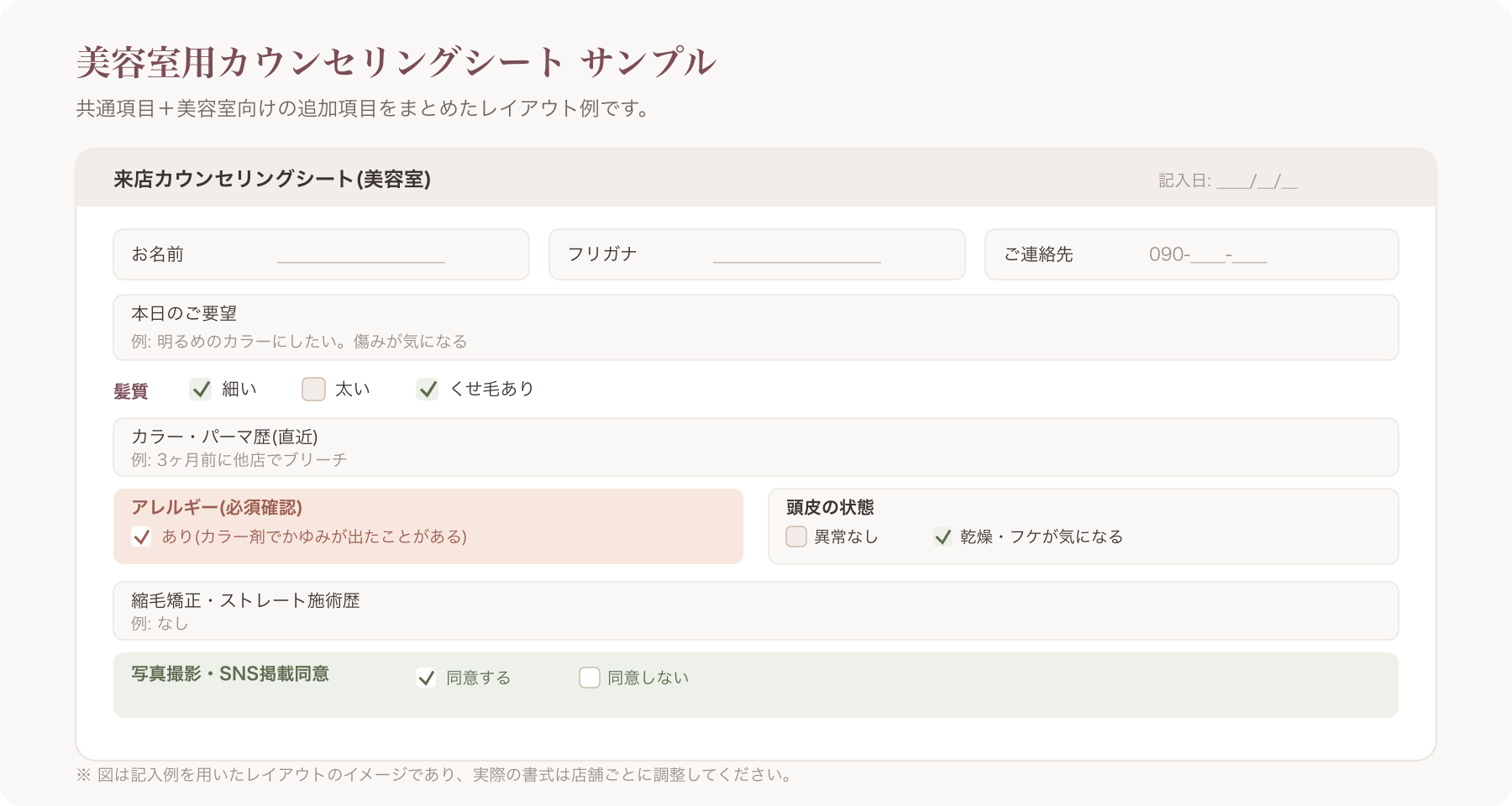This screenshot has width=1512, height=806.
Task: Click the 髪質 section label
Action: tap(131, 390)
